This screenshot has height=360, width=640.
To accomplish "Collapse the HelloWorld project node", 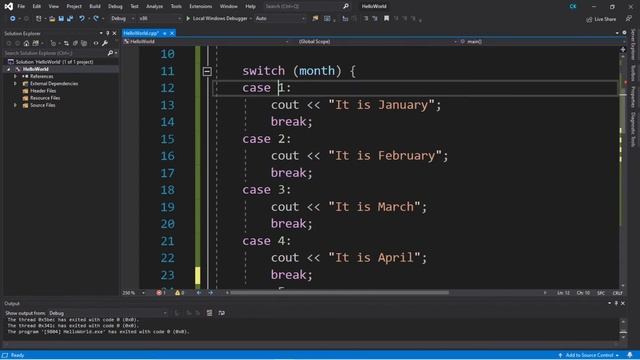I will click(x=9, y=69).
